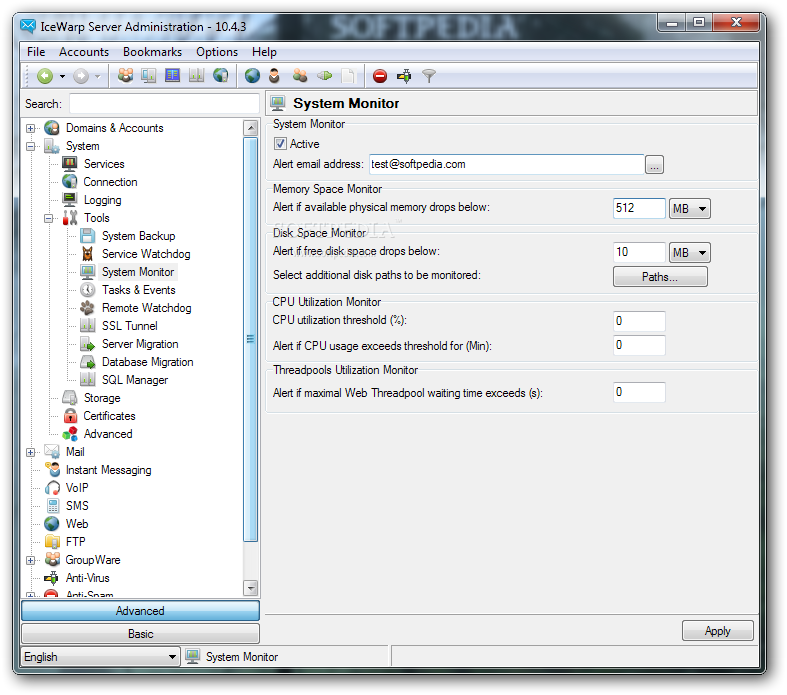This screenshot has width=787, height=695.
Task: Collapse the System tree node
Action: point(31,147)
